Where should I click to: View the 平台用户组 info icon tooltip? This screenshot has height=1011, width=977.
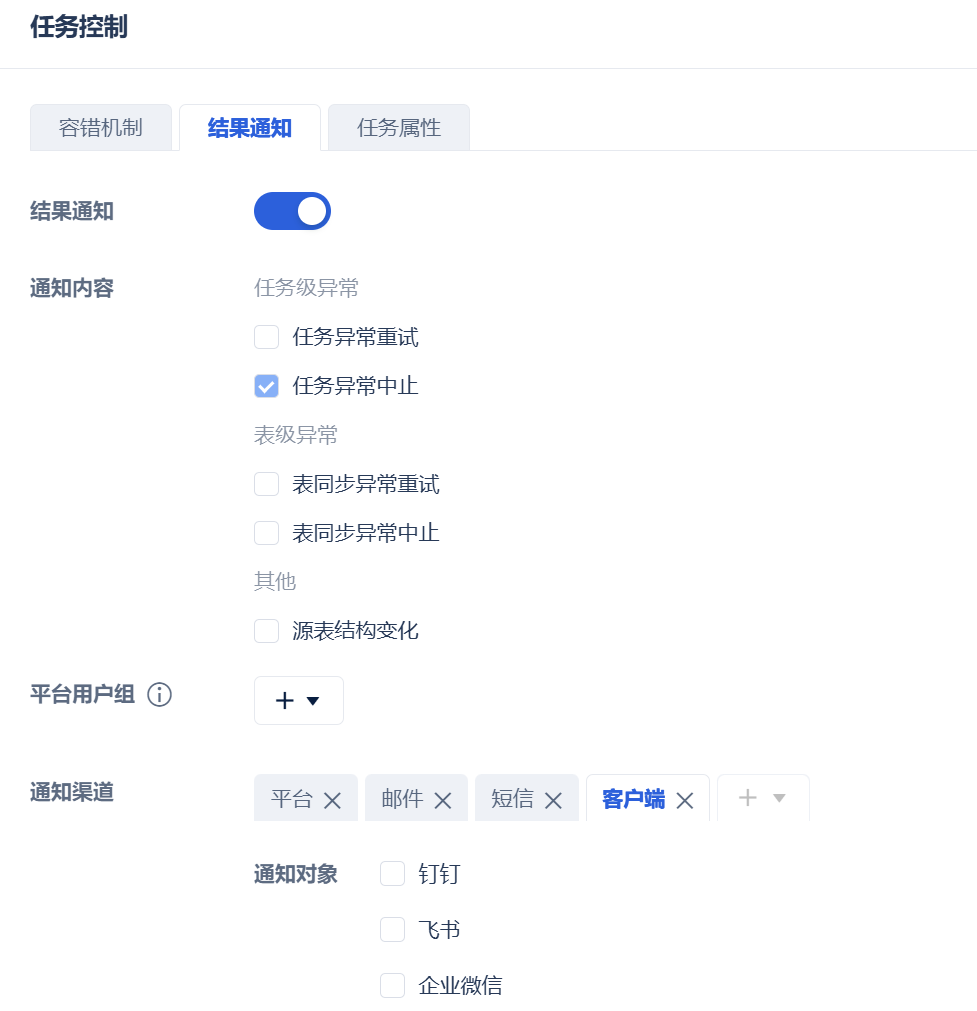[159, 695]
